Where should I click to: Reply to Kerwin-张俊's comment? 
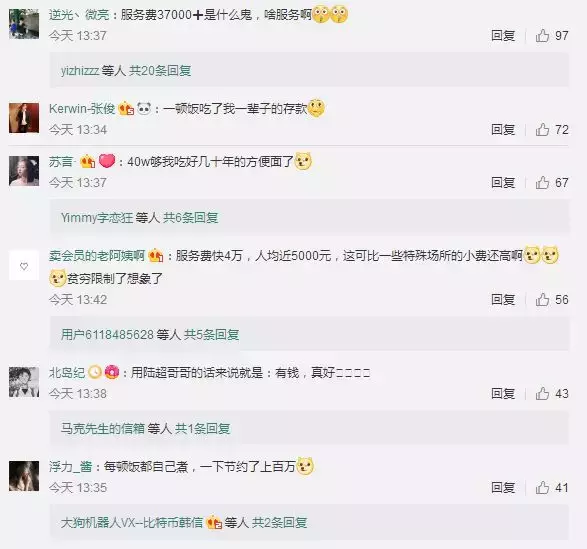(x=503, y=130)
